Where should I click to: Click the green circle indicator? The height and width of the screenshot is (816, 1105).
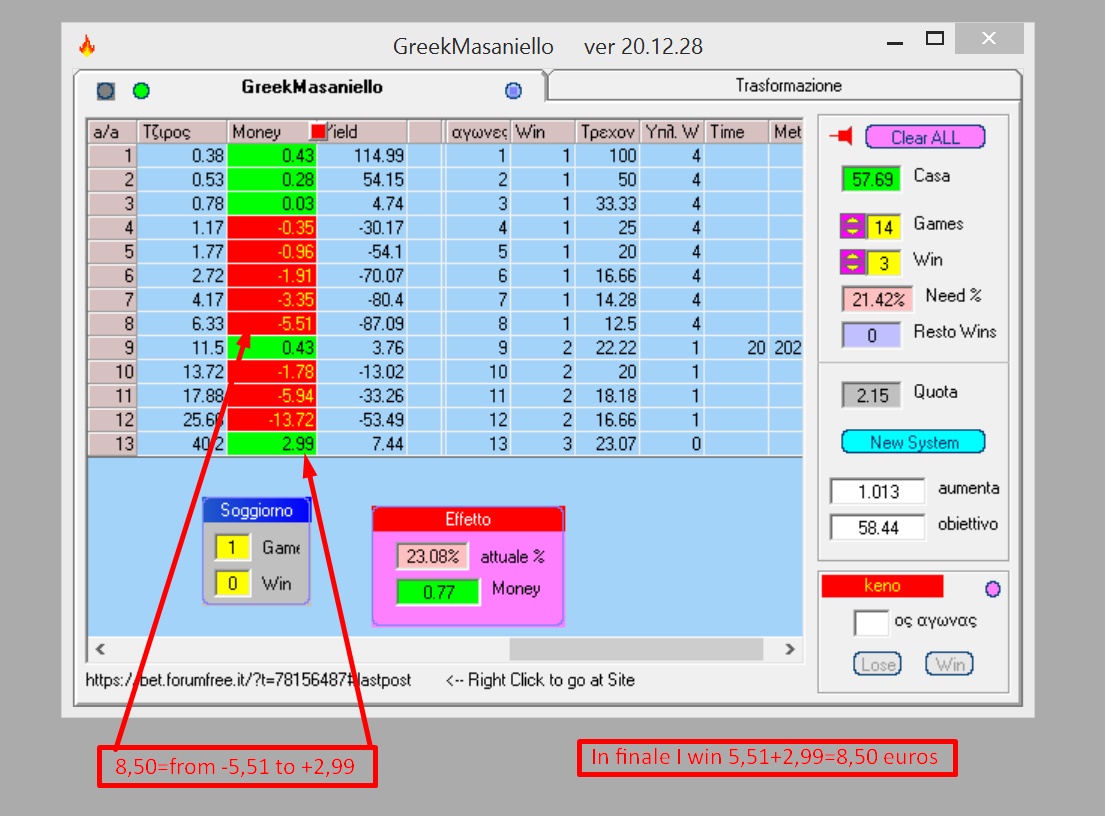(x=142, y=90)
